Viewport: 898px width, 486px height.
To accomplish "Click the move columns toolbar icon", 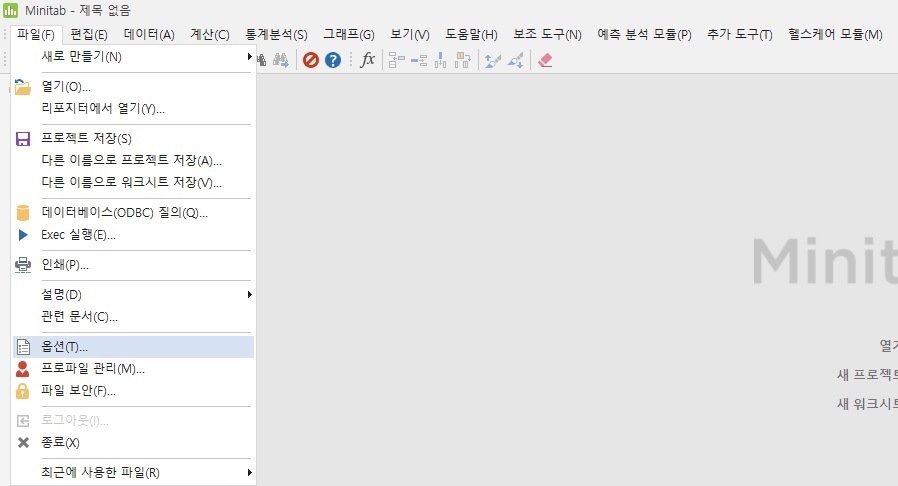I will [463, 60].
